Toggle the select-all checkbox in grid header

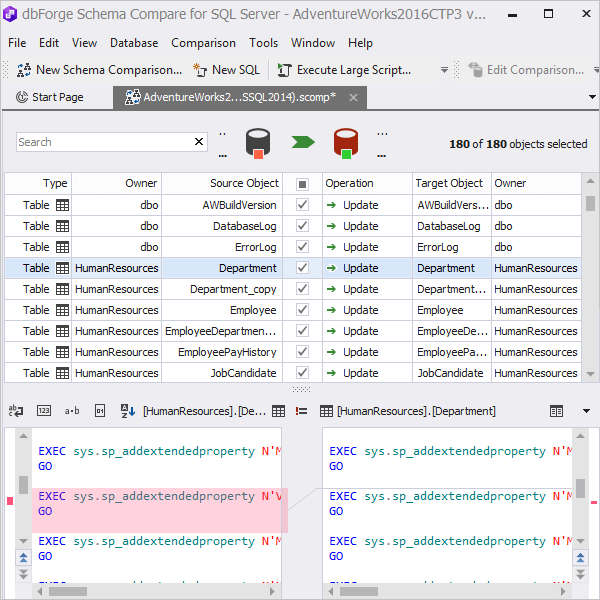click(302, 184)
